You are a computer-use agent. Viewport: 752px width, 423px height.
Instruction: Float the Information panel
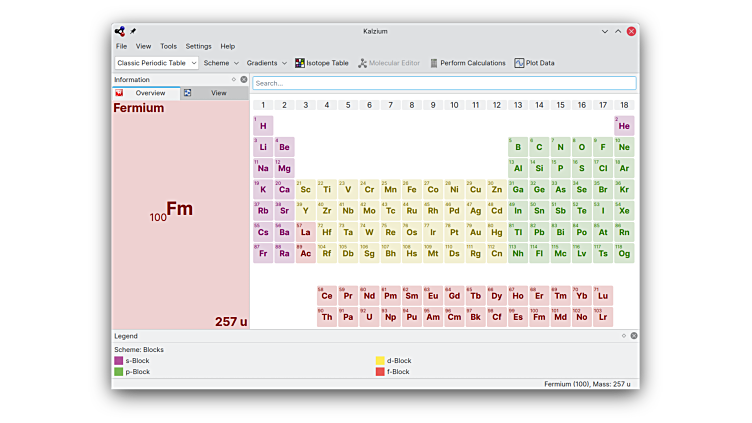pyautogui.click(x=234, y=79)
